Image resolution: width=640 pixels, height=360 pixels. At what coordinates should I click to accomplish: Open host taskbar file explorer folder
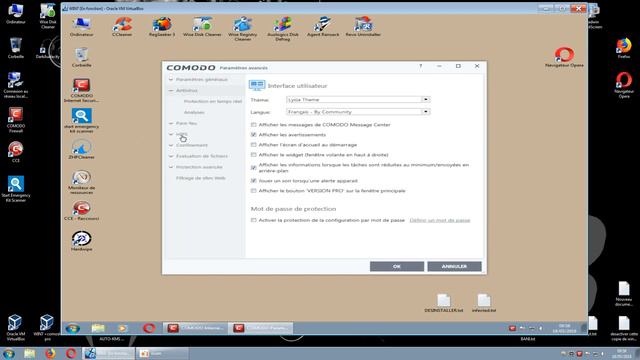[29, 353]
